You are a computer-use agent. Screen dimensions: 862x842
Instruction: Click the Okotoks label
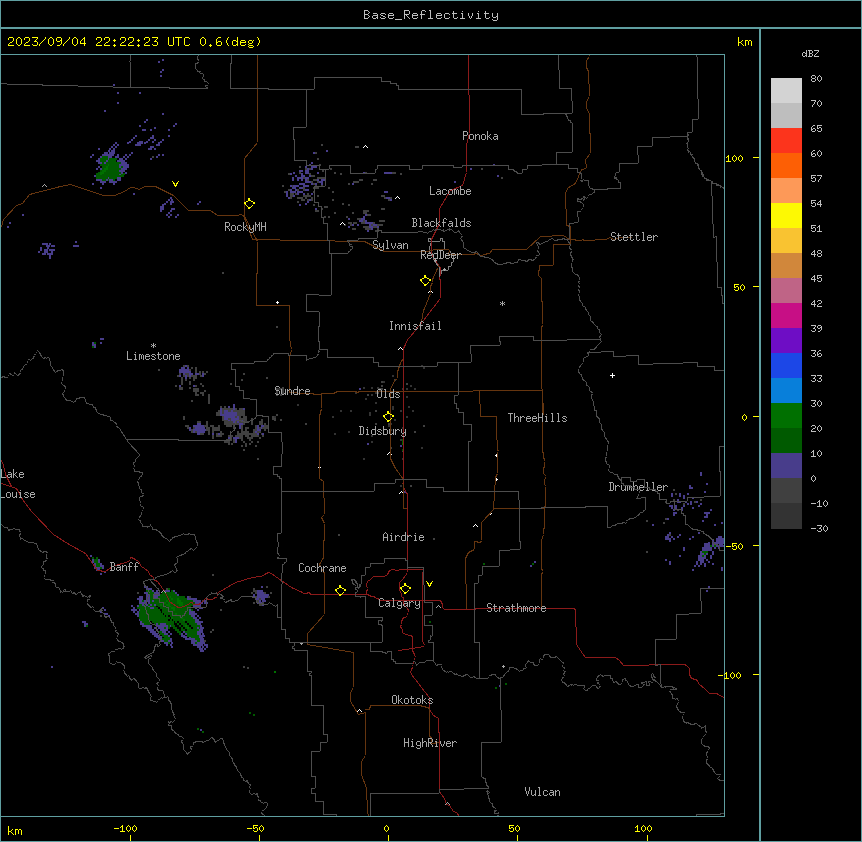[x=412, y=700]
